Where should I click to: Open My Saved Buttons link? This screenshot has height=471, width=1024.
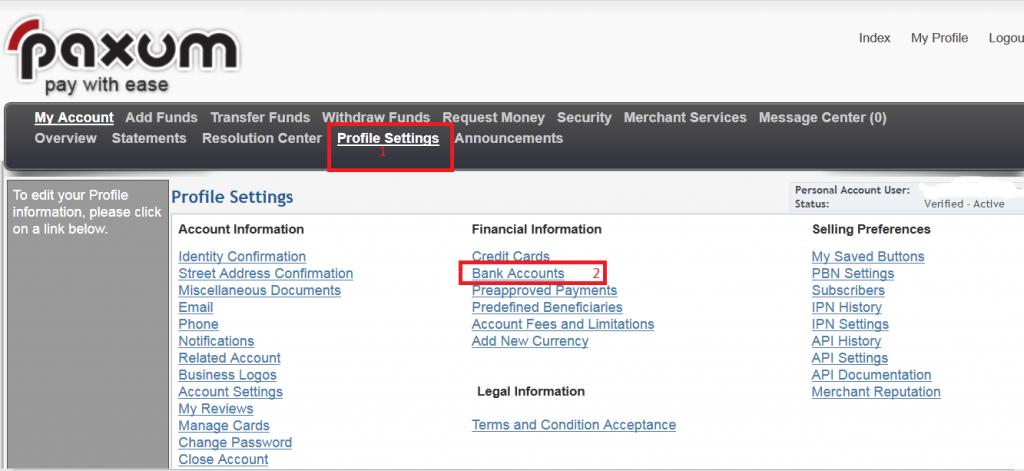[868, 256]
